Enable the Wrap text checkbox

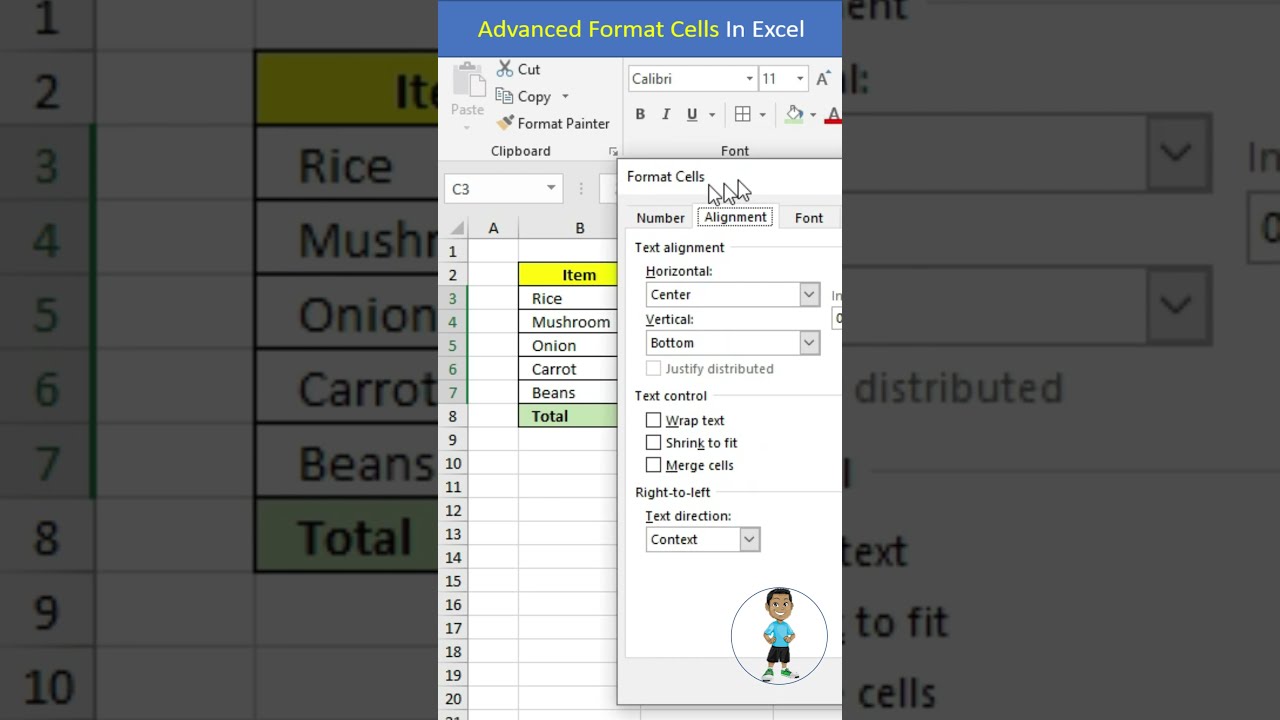pyautogui.click(x=654, y=420)
